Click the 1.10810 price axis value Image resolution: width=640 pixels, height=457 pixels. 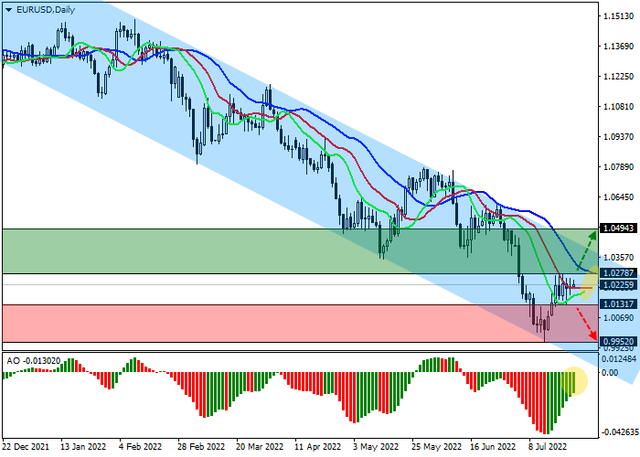click(619, 107)
